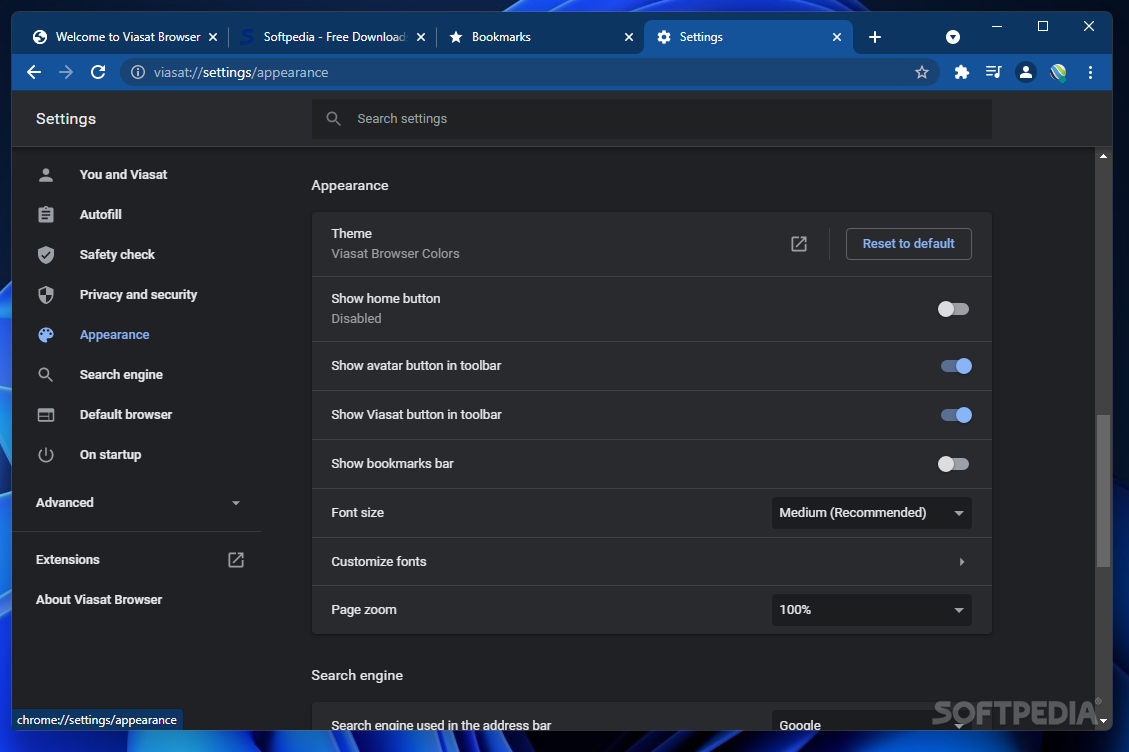Open Safety check section
The width and height of the screenshot is (1129, 752).
click(117, 254)
